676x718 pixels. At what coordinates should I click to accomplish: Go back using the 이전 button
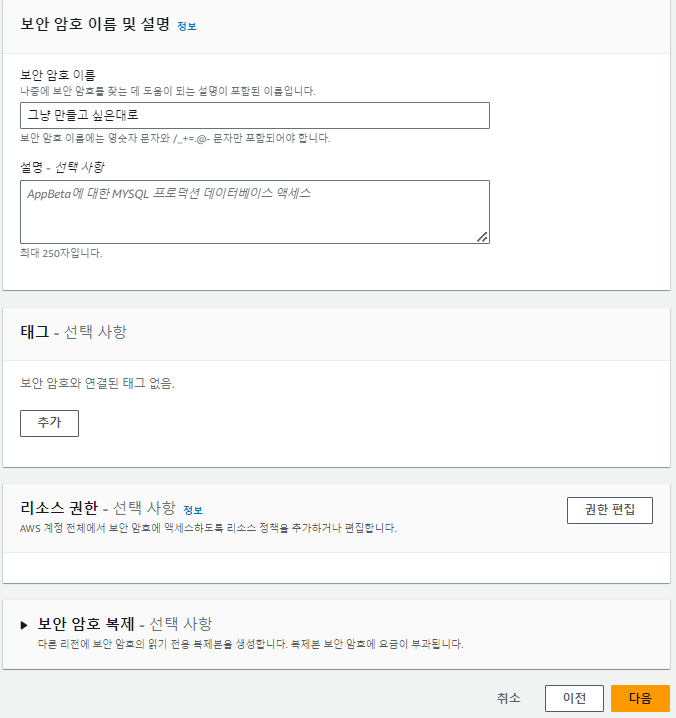point(574,698)
